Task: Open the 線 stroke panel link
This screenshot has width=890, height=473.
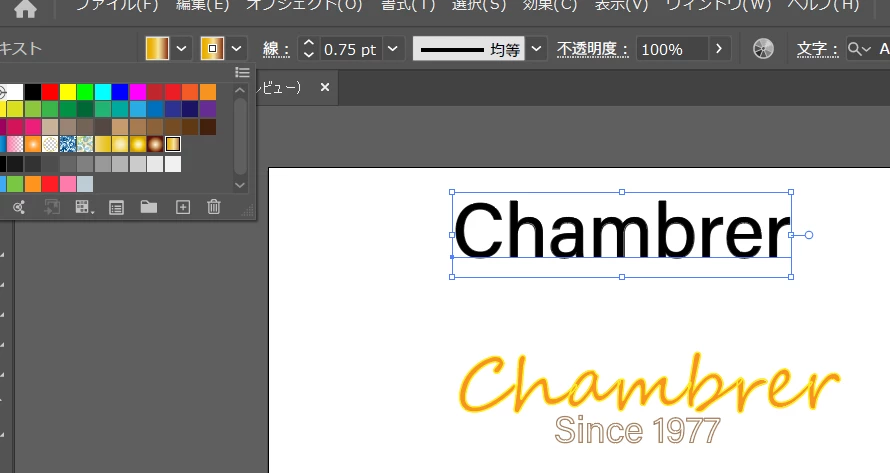Action: click(x=276, y=49)
